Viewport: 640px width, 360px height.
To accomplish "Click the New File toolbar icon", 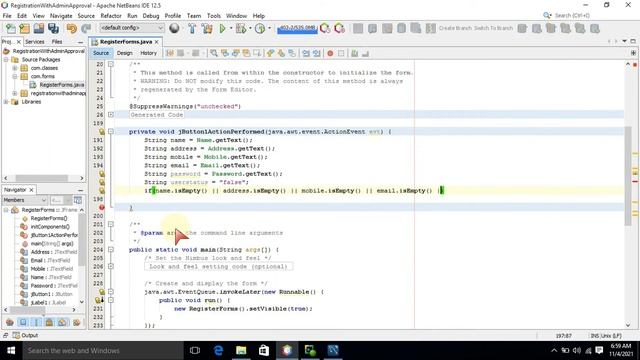I will point(11,28).
